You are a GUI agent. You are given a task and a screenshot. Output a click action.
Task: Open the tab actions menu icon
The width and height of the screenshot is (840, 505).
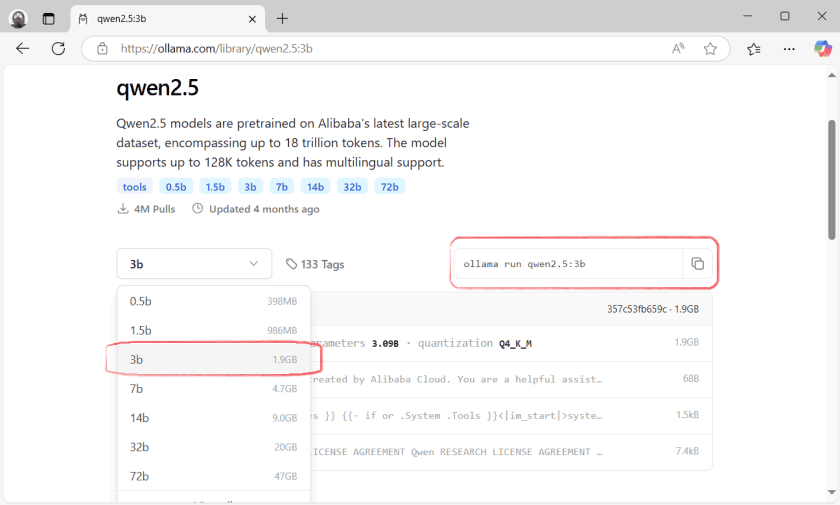pos(48,18)
